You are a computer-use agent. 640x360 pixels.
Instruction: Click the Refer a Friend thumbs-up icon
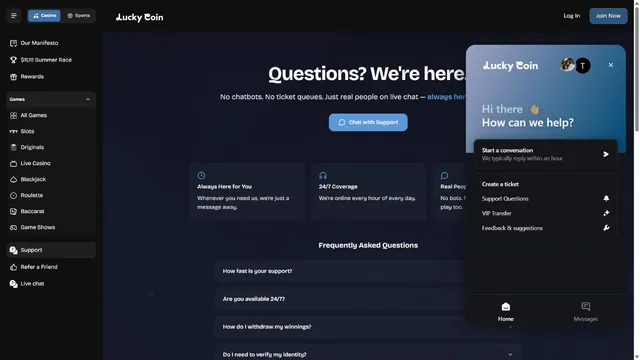tap(13, 267)
